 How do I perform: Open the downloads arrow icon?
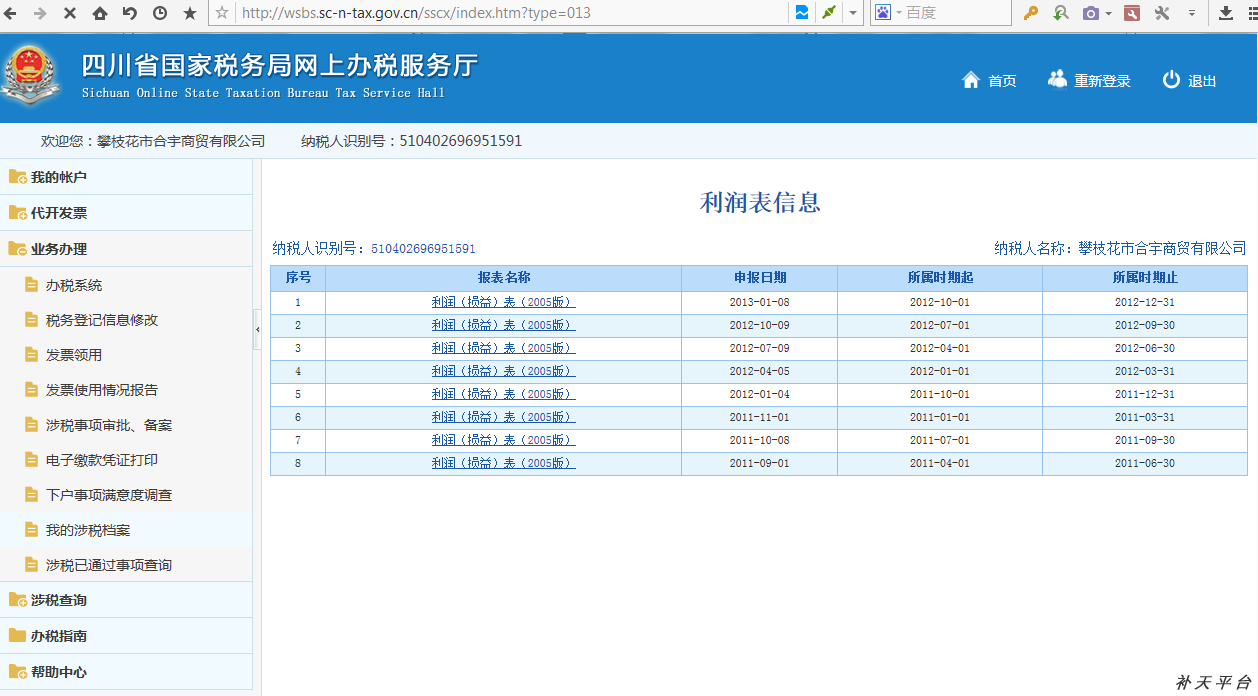tap(1226, 13)
